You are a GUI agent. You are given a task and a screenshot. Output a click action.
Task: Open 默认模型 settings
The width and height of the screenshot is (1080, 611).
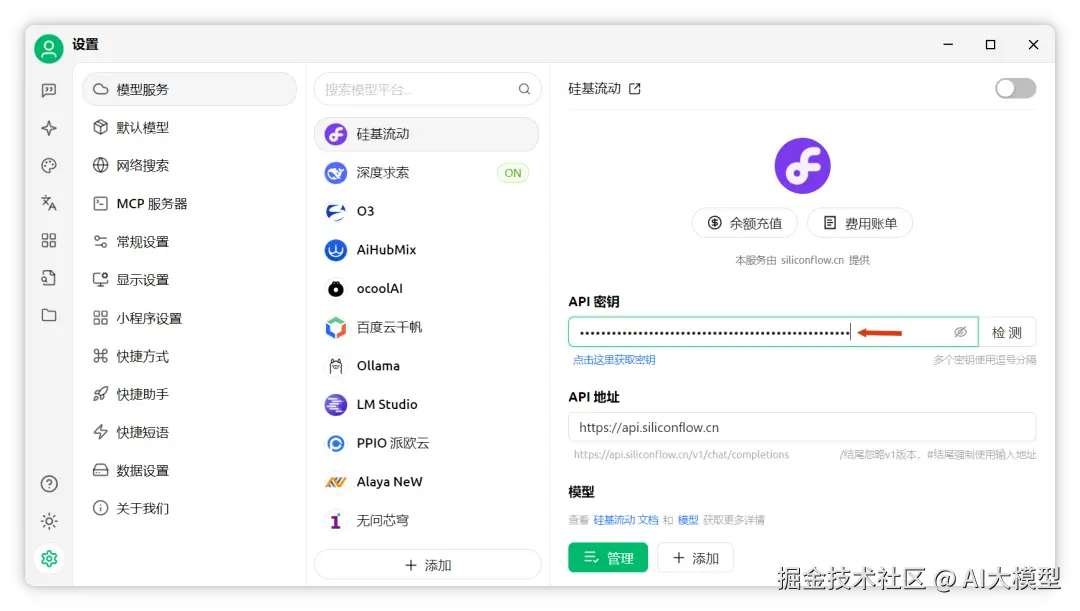(x=189, y=127)
